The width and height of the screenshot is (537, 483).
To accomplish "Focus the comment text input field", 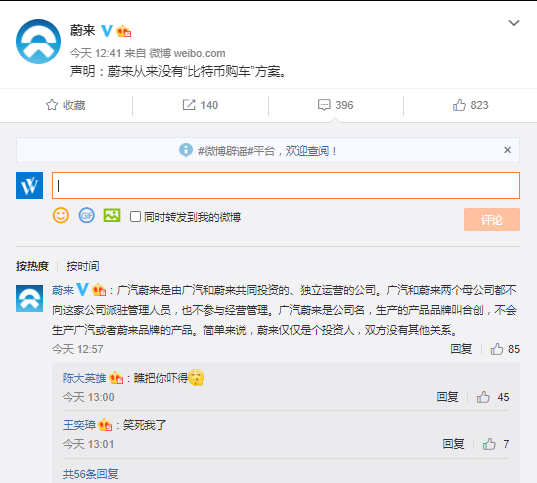I will pos(286,185).
